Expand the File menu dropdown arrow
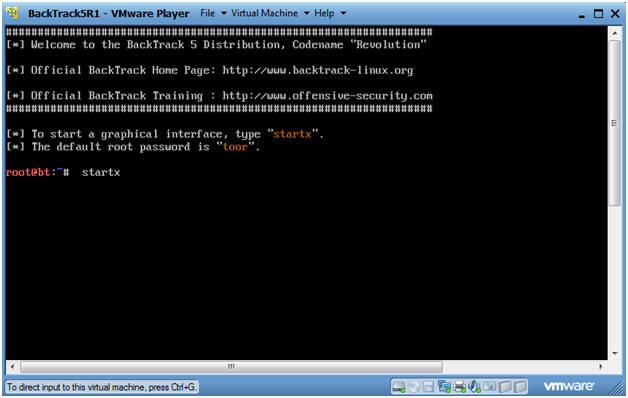This screenshot has height=398, width=628. point(224,13)
